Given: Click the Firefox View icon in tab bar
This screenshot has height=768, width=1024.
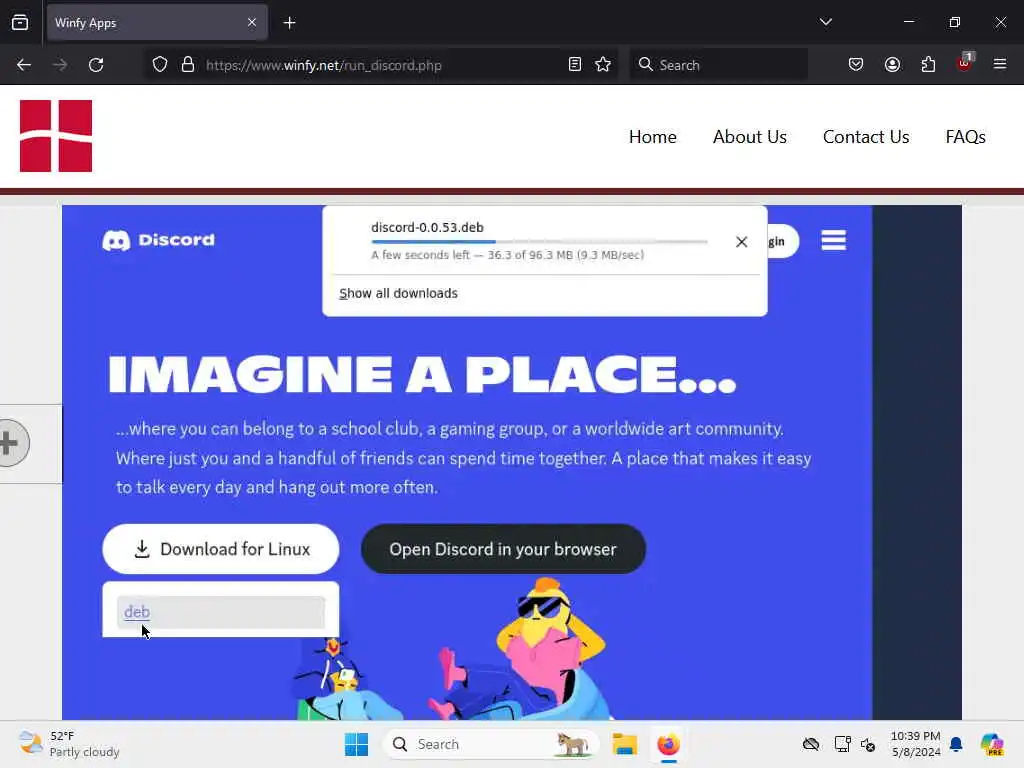Looking at the screenshot, I should pyautogui.click(x=20, y=22).
